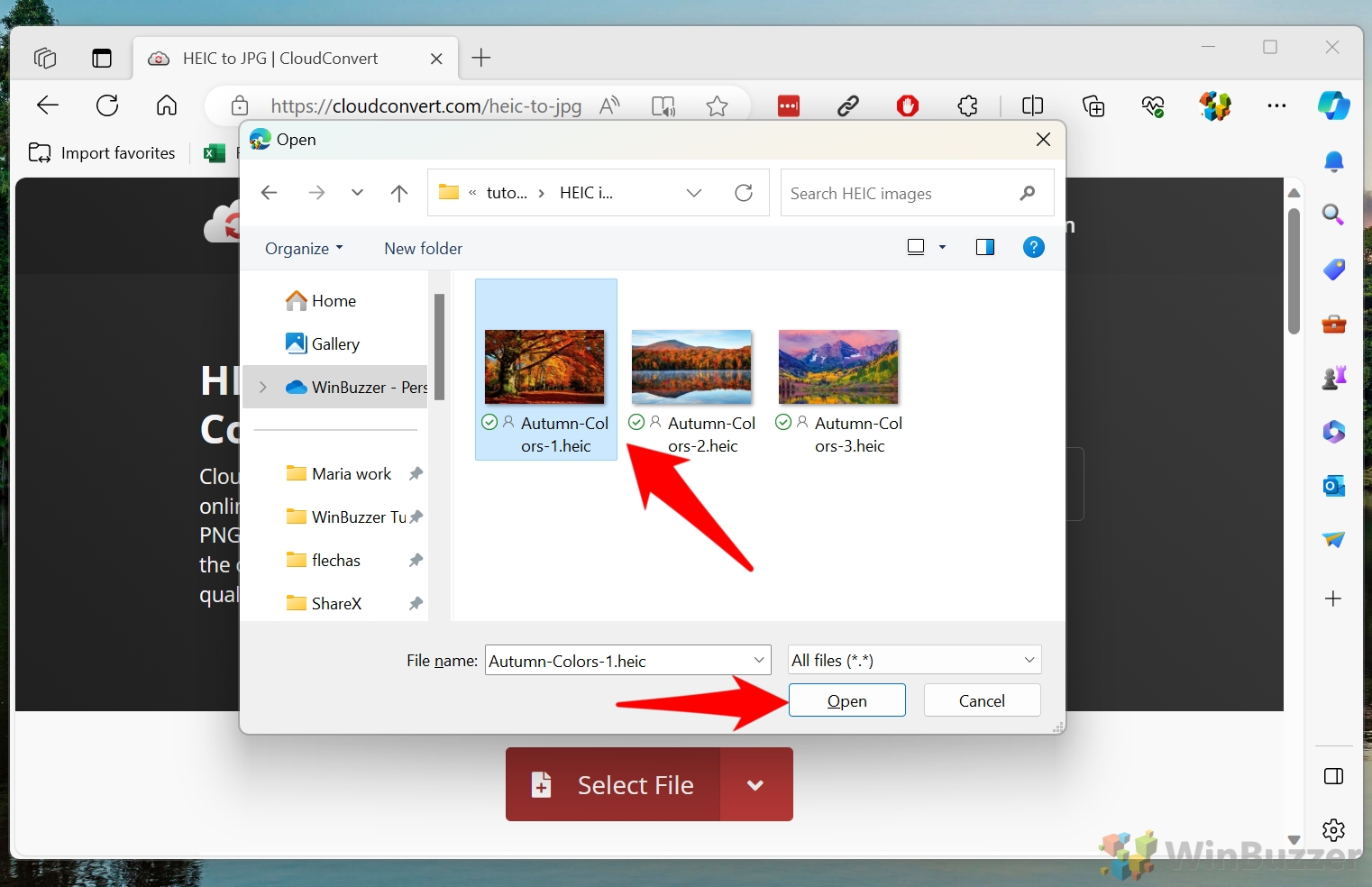Open split screen view in Edge

(x=1033, y=105)
